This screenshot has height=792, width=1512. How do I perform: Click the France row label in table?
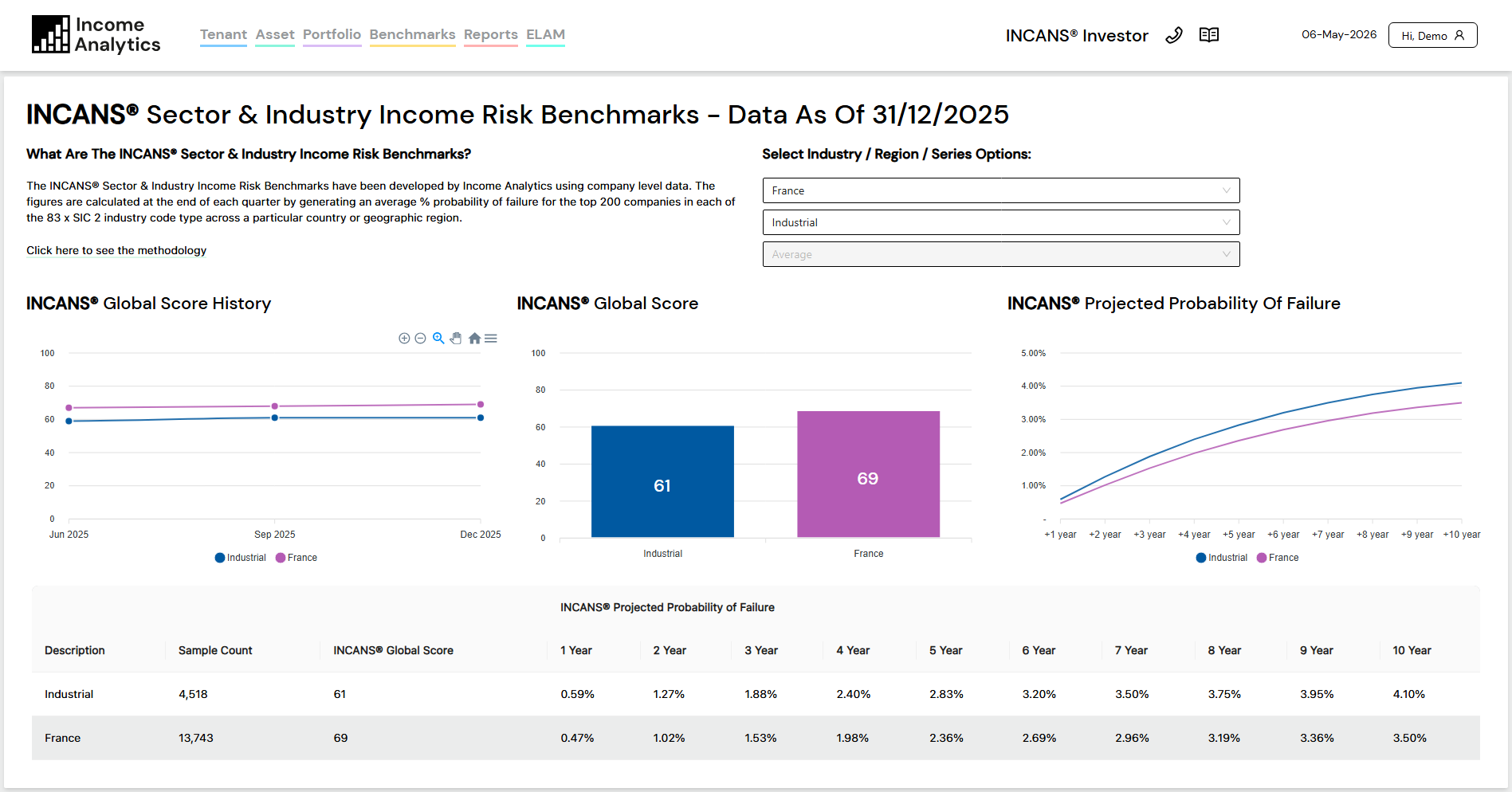tap(63, 738)
